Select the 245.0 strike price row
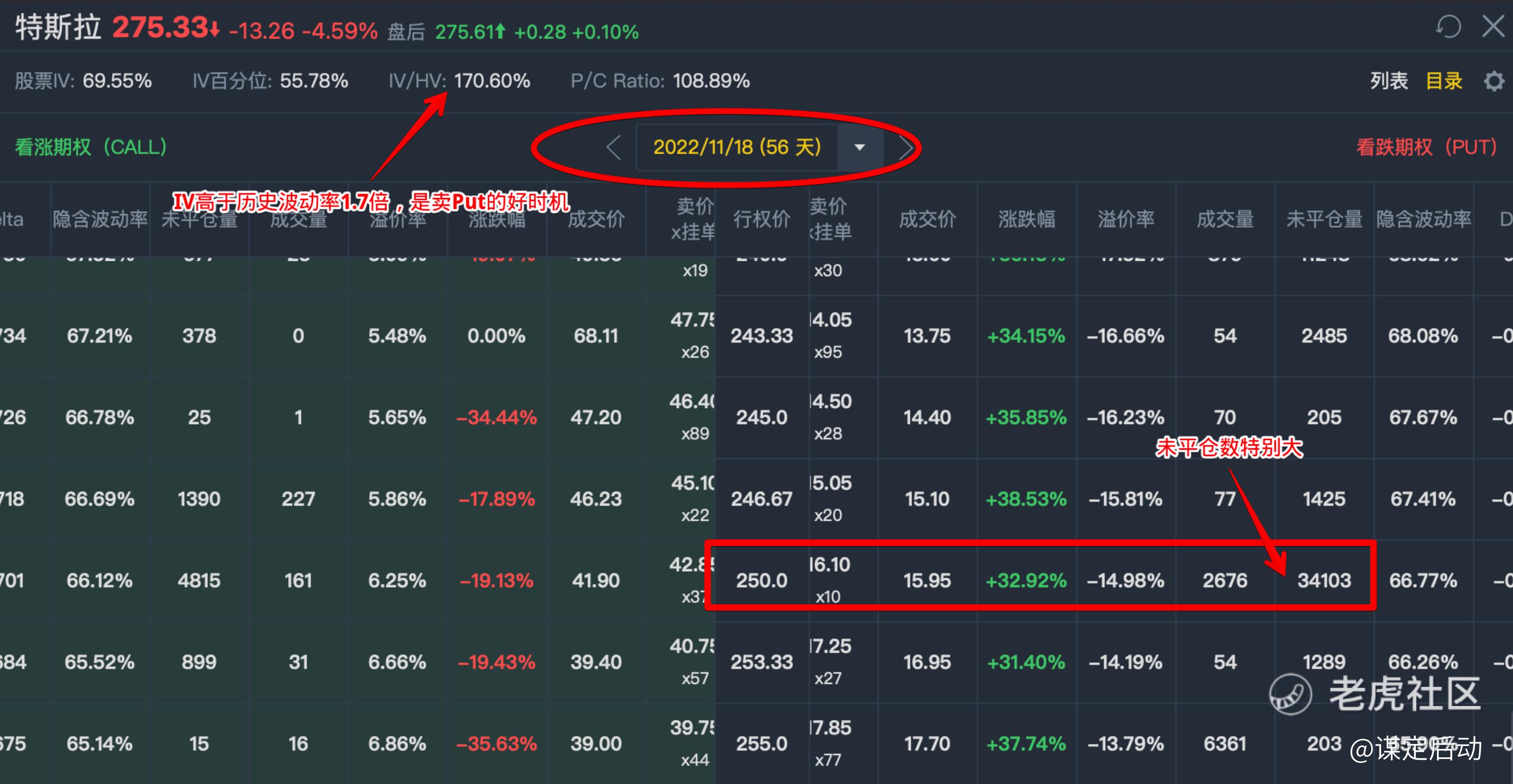1513x784 pixels. coord(762,417)
